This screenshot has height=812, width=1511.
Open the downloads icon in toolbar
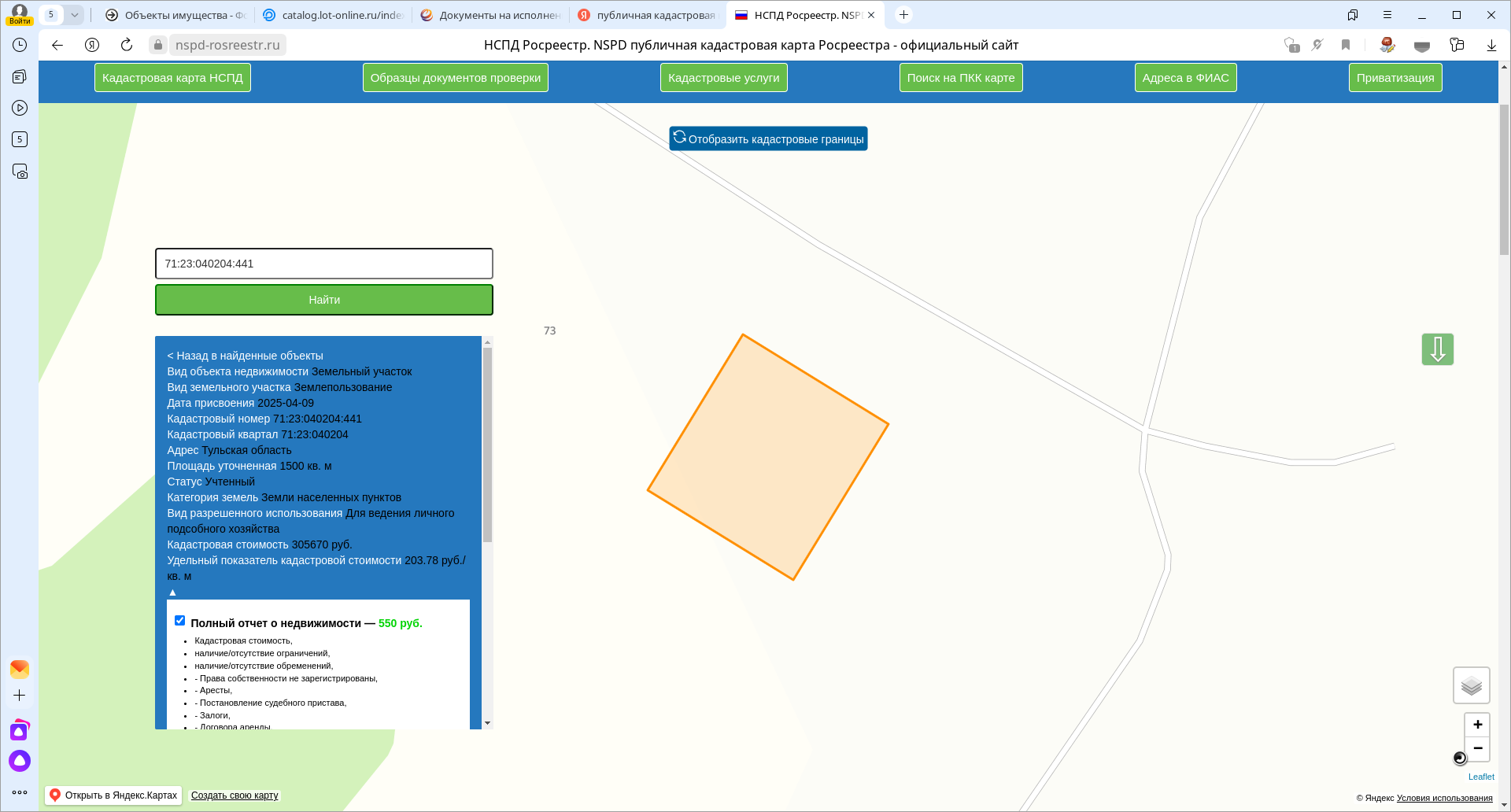click(1491, 45)
